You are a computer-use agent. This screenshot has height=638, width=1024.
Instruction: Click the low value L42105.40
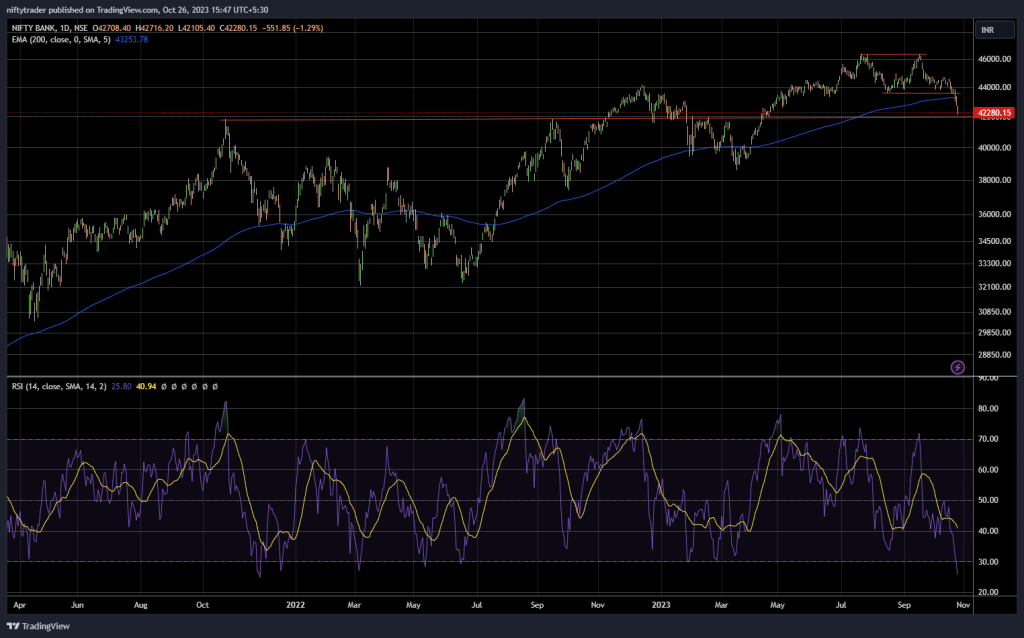(196, 28)
